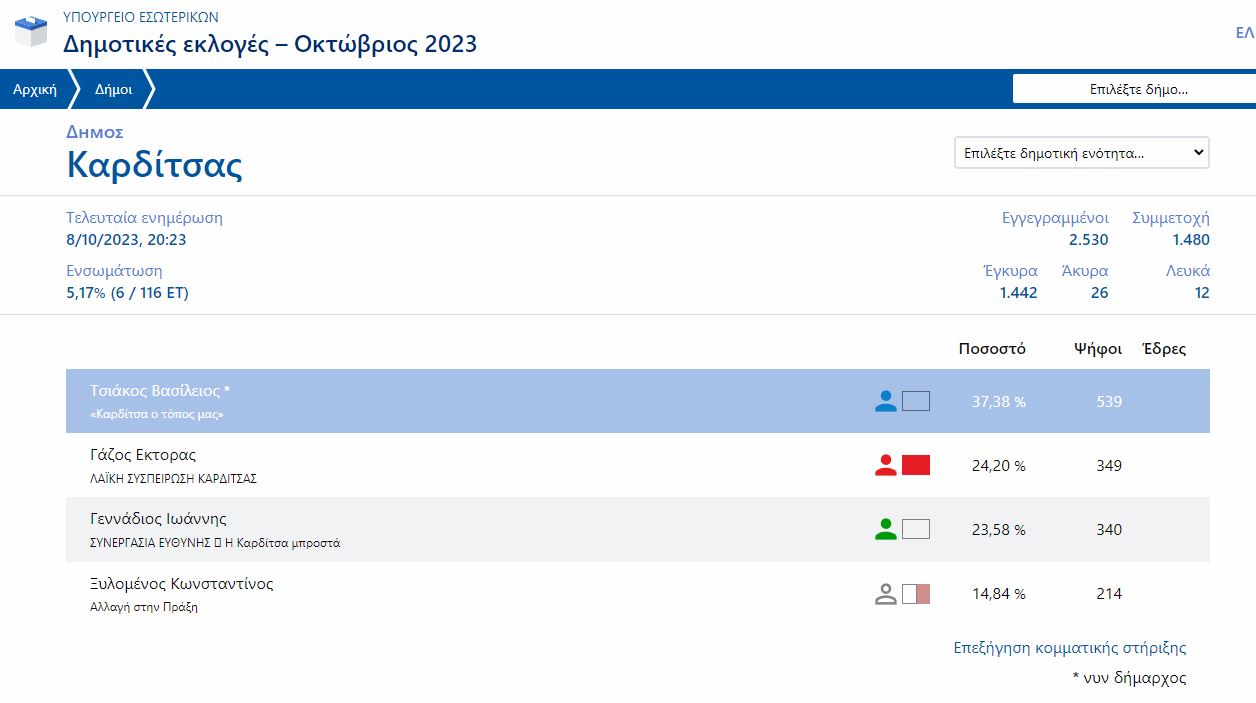Image resolution: width=1256 pixels, height=703 pixels.
Task: Click the 'Δημοτικές εκλογές – Οκτώβριος 2023' title
Action: [270, 44]
